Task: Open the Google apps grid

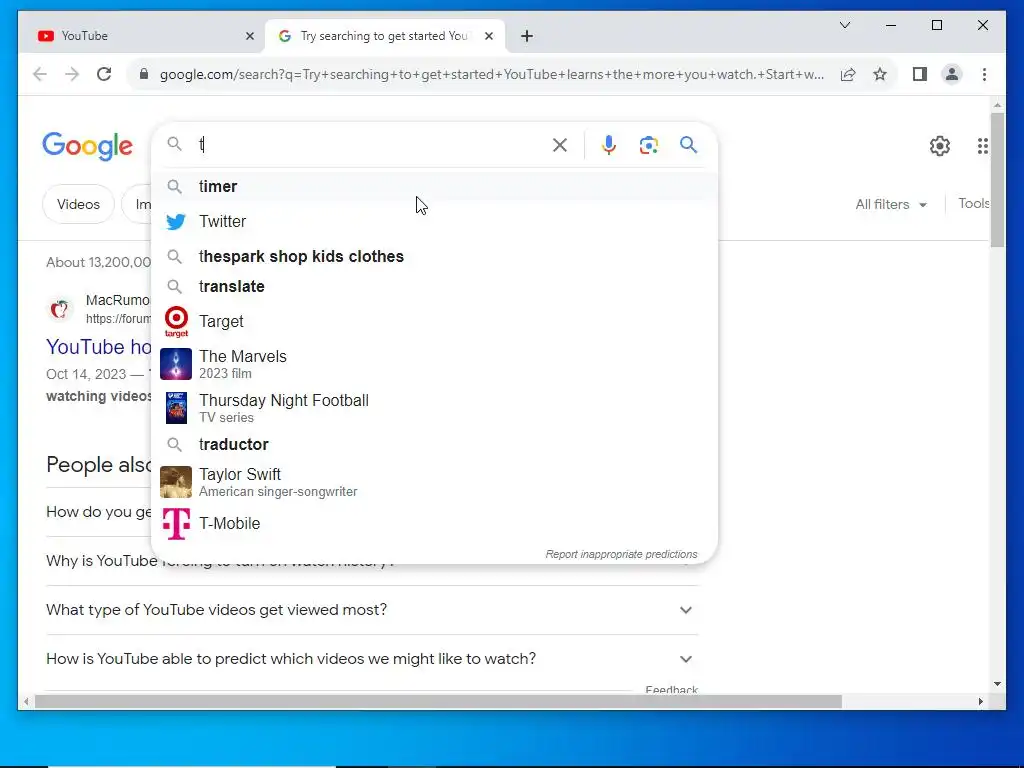Action: pyautogui.click(x=982, y=146)
